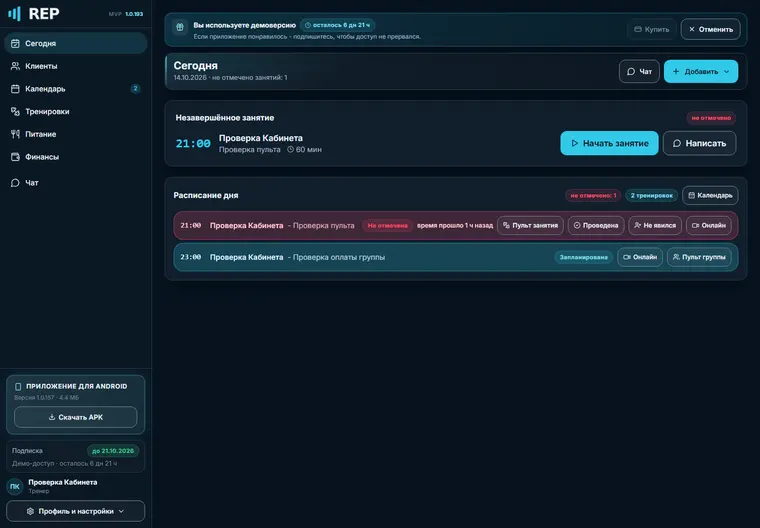760x528 pixels.
Task: Click Онлайн button in 23:00 row
Action: point(640,257)
